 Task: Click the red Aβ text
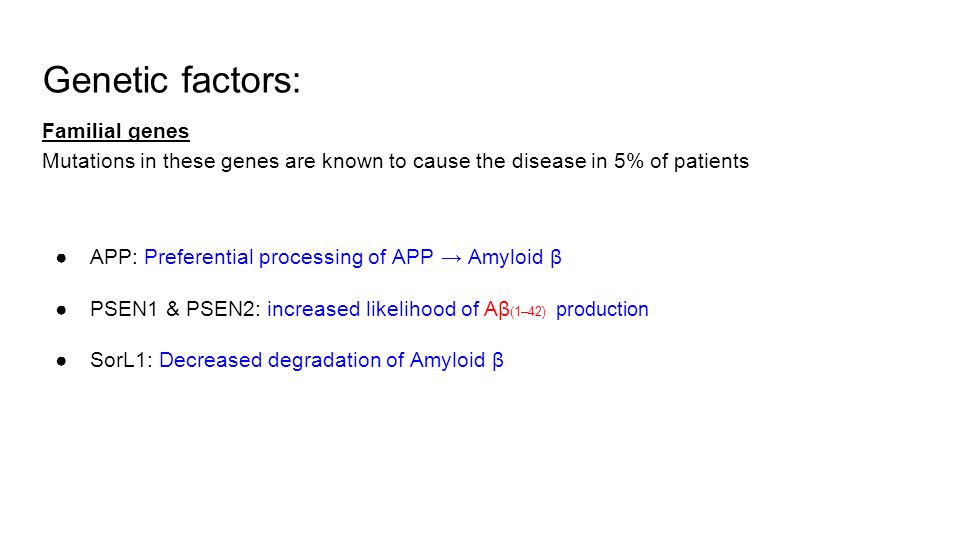497,309
